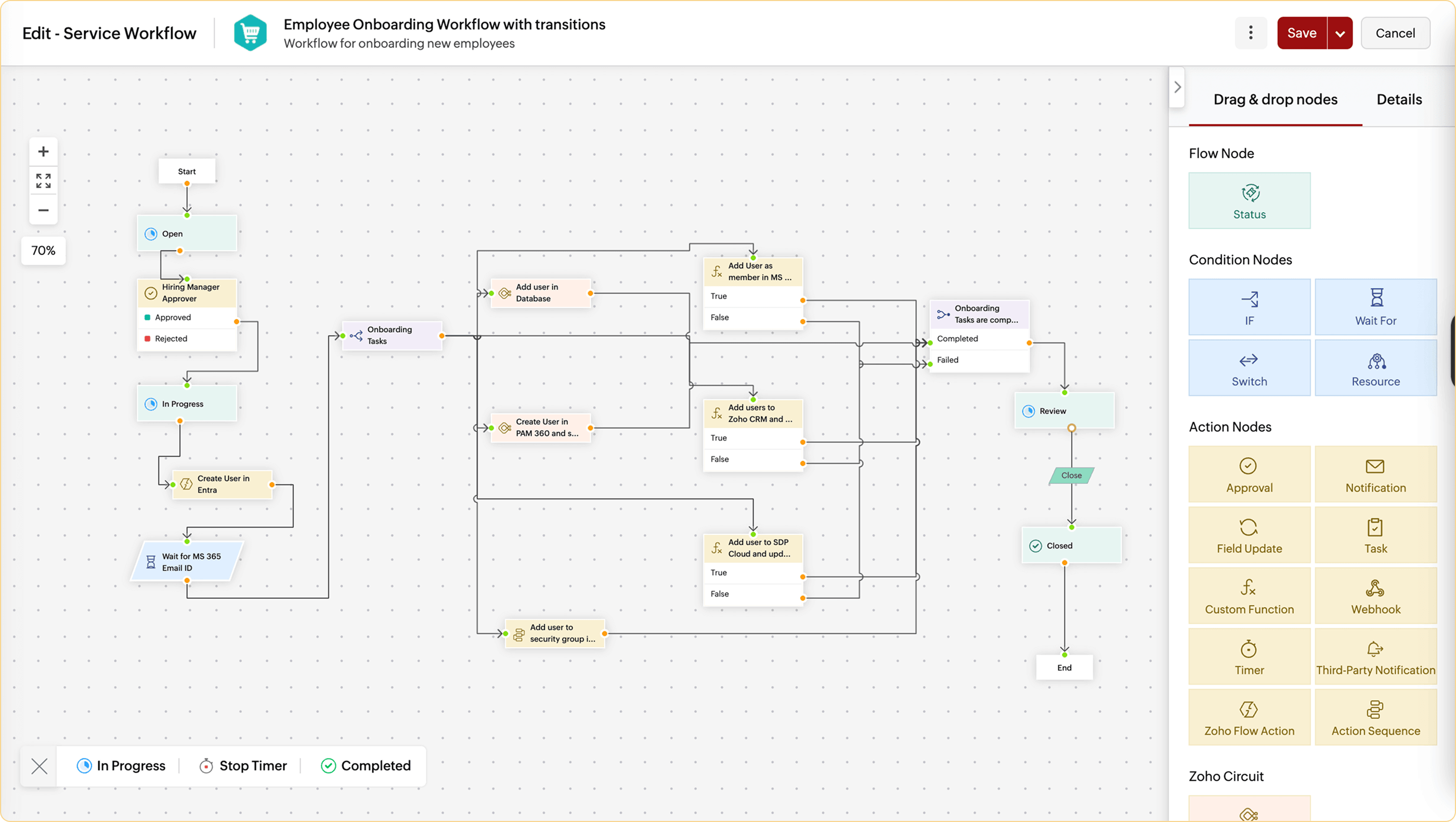Click the Stop Timer legend item
The image size is (1456, 822).
pyautogui.click(x=243, y=765)
